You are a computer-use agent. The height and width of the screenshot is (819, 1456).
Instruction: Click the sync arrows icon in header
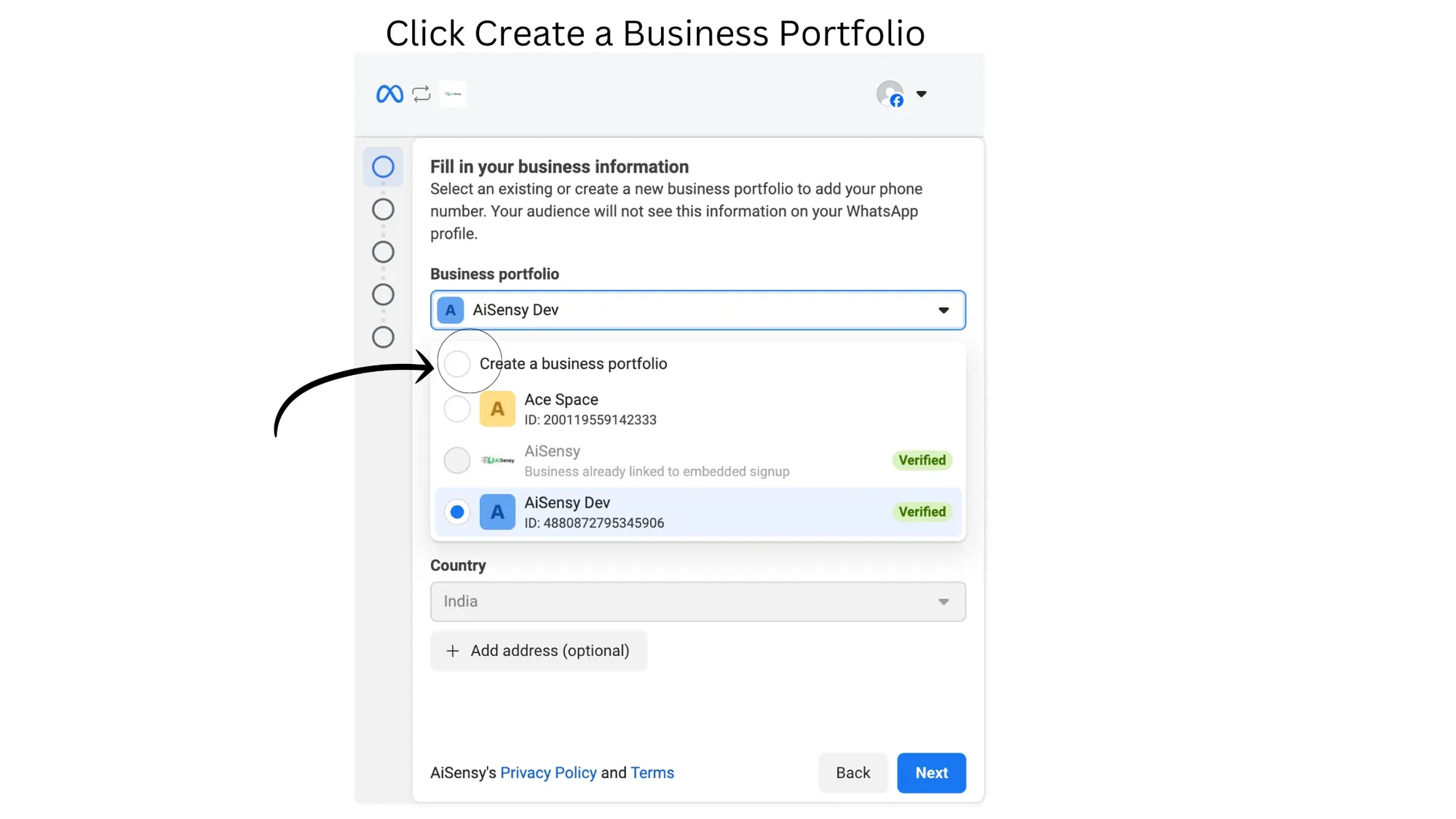[x=421, y=93]
